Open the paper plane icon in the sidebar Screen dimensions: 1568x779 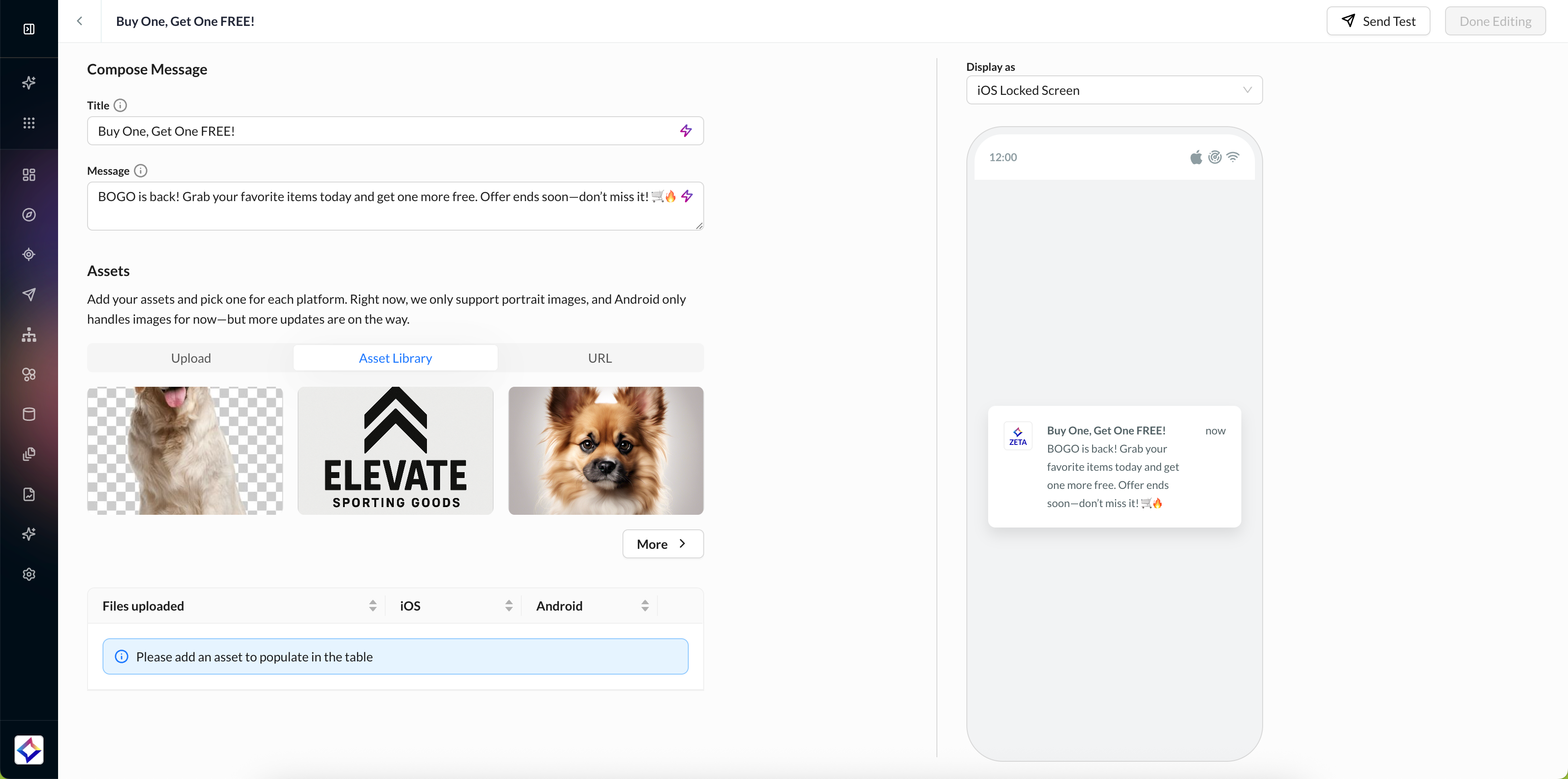point(29,295)
